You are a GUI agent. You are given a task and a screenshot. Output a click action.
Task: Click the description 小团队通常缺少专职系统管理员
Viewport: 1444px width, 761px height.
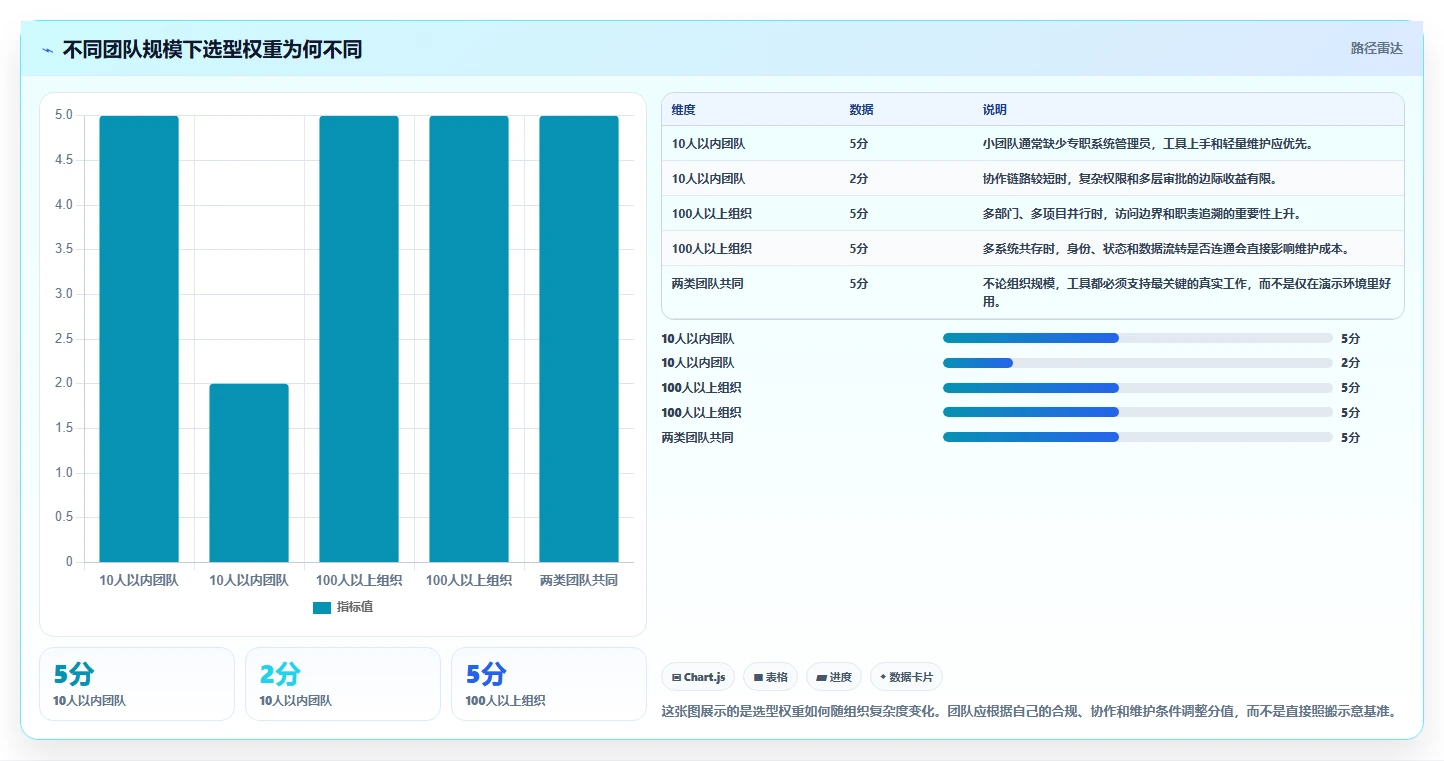1147,143
